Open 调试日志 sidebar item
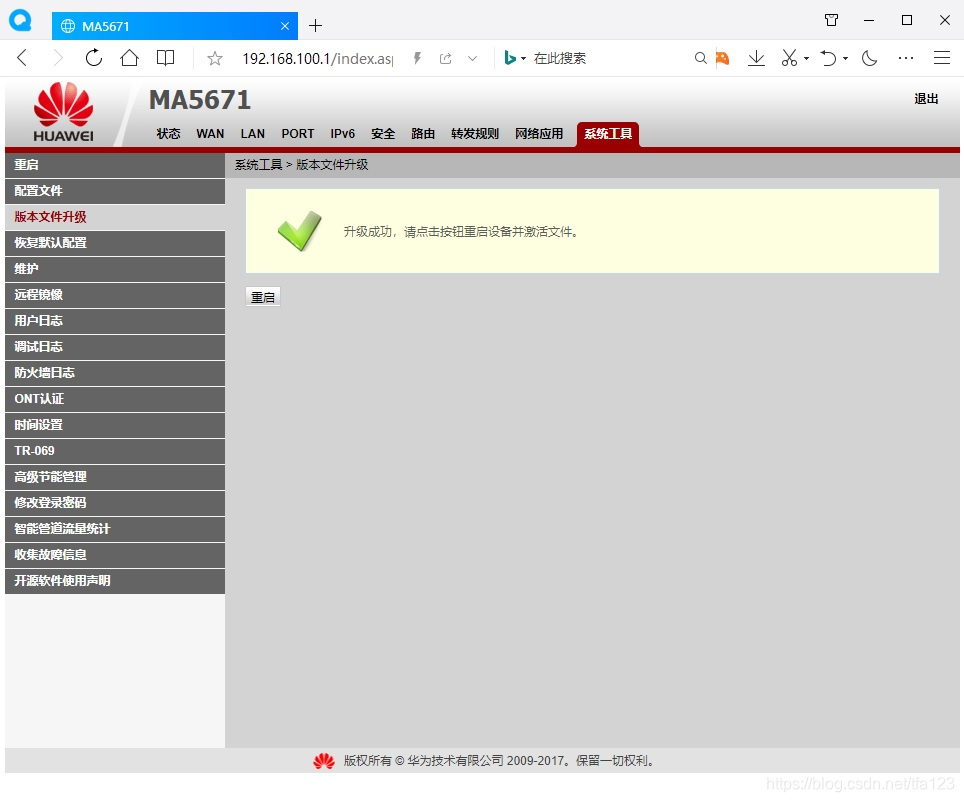 (115, 347)
